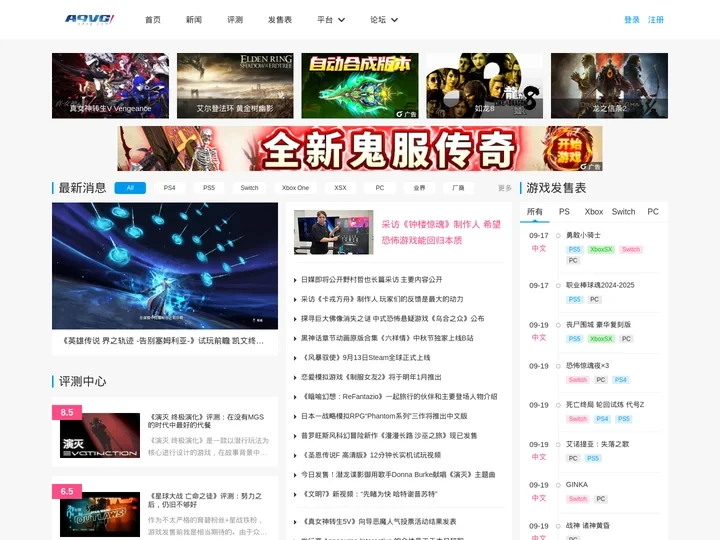Open release entry 恐怖惊魂夜×3

pyautogui.click(x=587, y=366)
